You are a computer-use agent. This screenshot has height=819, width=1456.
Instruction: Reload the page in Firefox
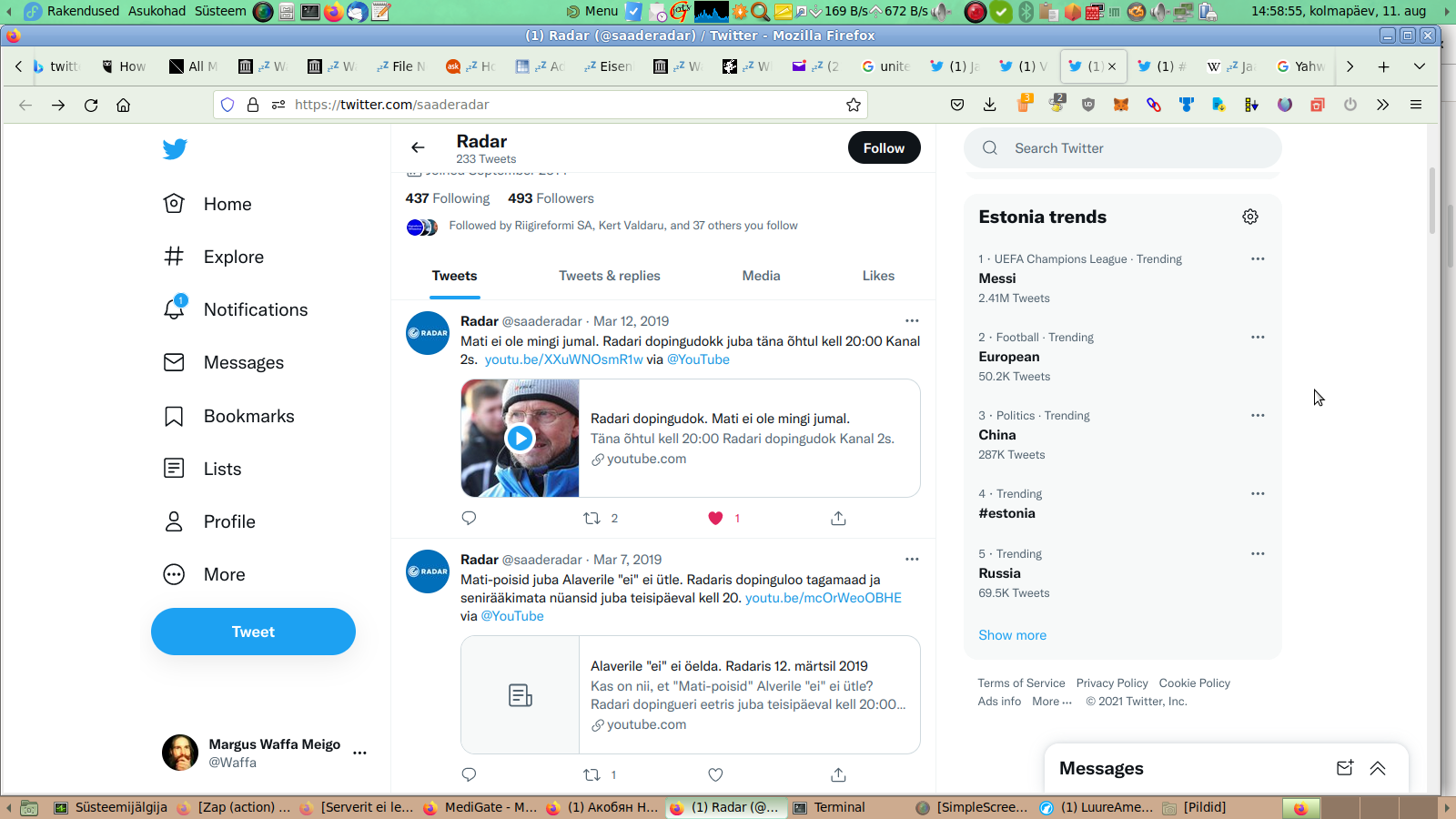91,105
